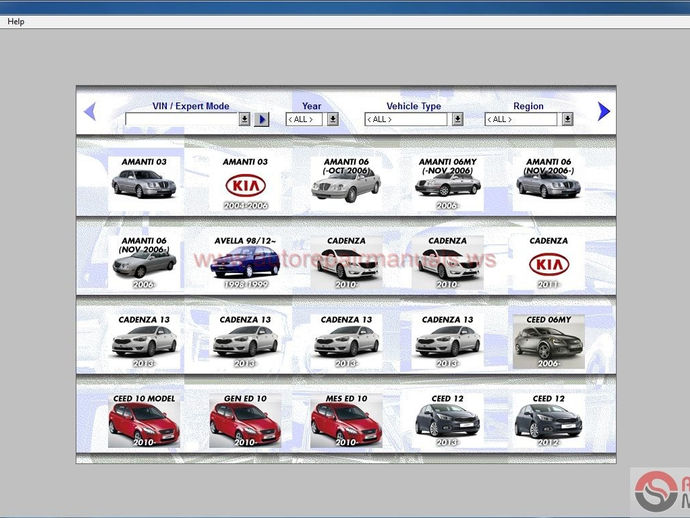Select CEED 12 labeled 2012-
This screenshot has height=518, width=690.
(549, 420)
